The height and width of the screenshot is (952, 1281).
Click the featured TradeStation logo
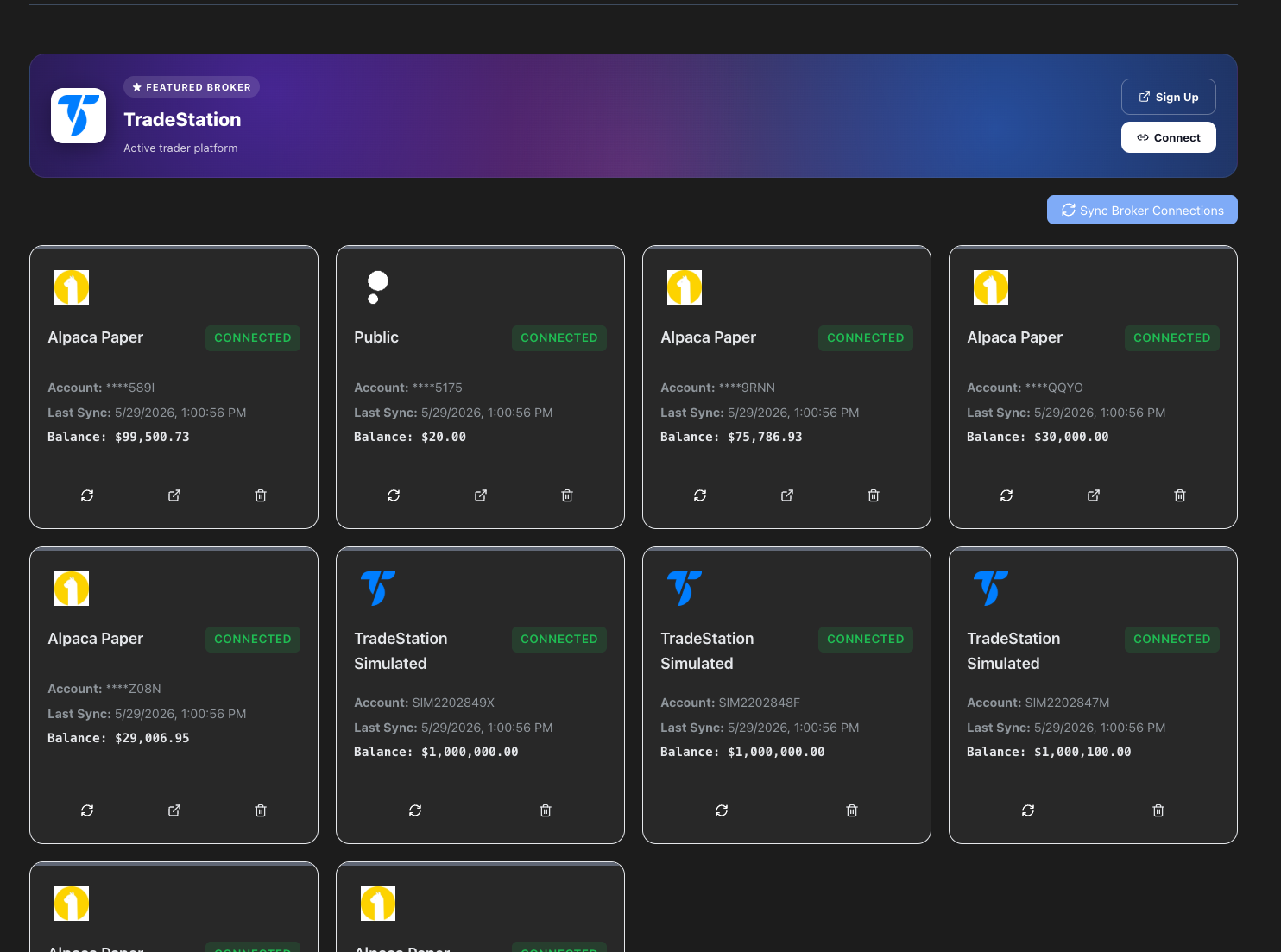tap(79, 116)
